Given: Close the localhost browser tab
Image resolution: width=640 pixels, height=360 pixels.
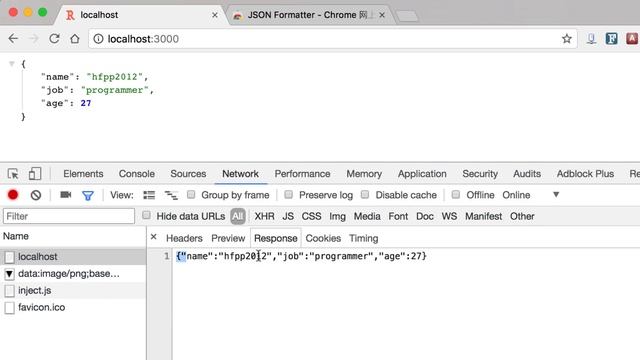Looking at the screenshot, I should tap(215, 15).
